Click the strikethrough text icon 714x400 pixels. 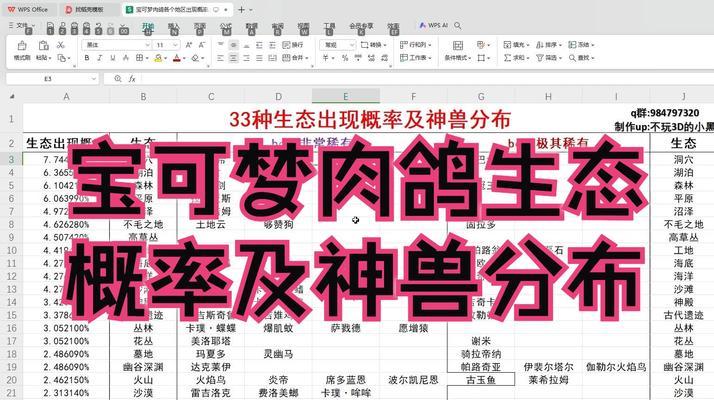tap(126, 58)
